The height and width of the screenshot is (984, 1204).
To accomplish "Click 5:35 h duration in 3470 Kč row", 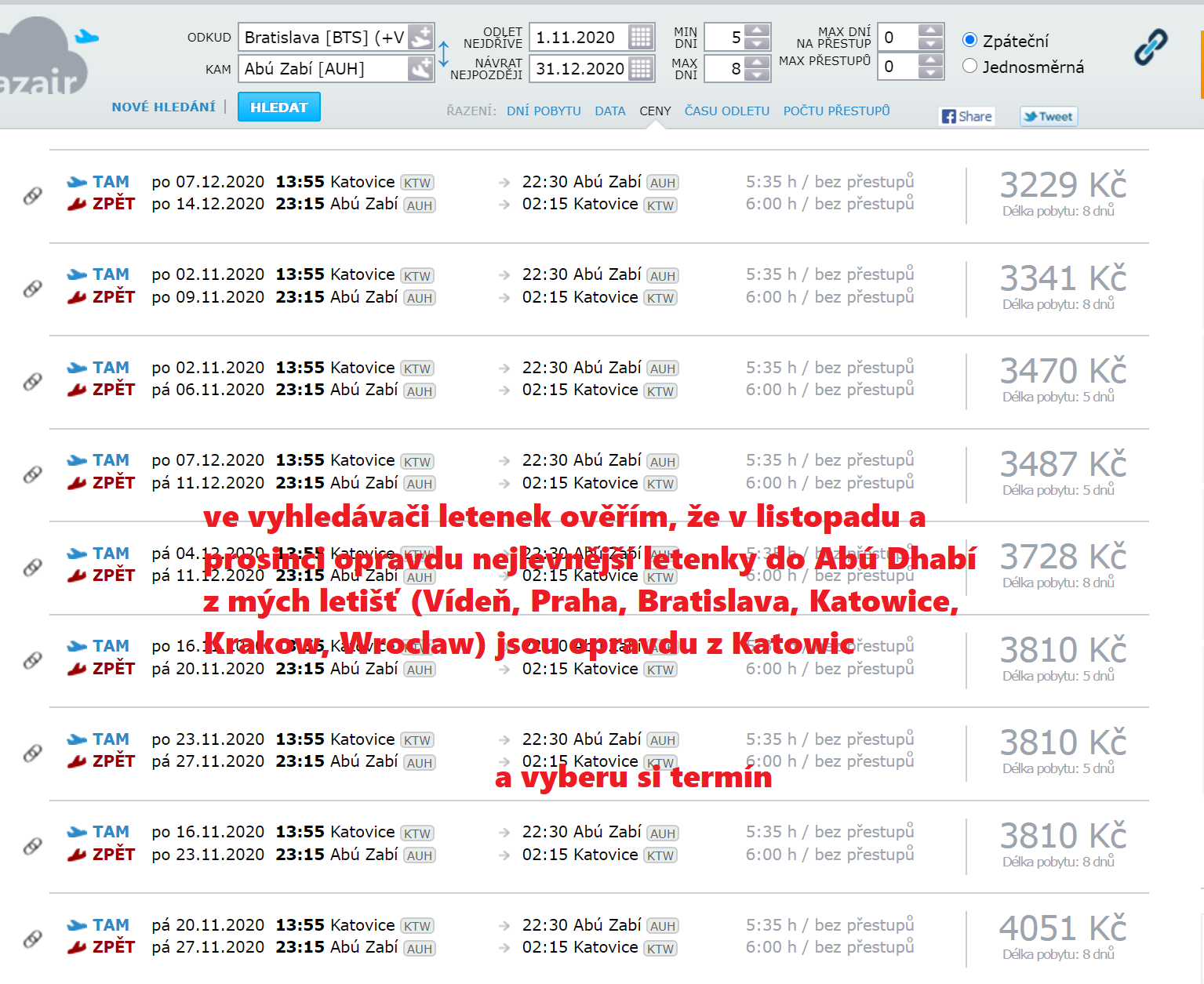I will [x=771, y=368].
